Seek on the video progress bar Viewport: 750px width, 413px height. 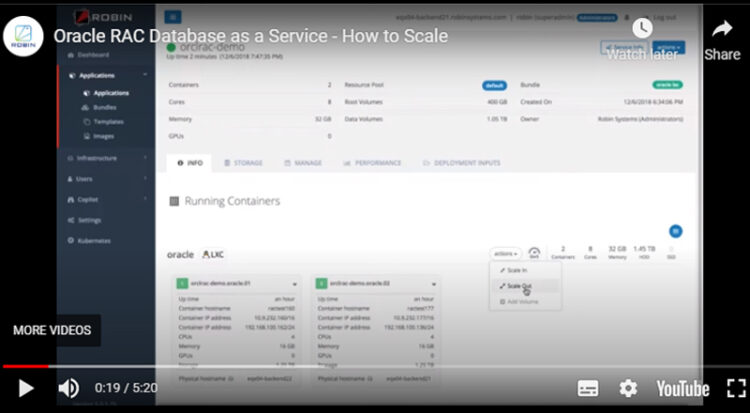click(375, 367)
